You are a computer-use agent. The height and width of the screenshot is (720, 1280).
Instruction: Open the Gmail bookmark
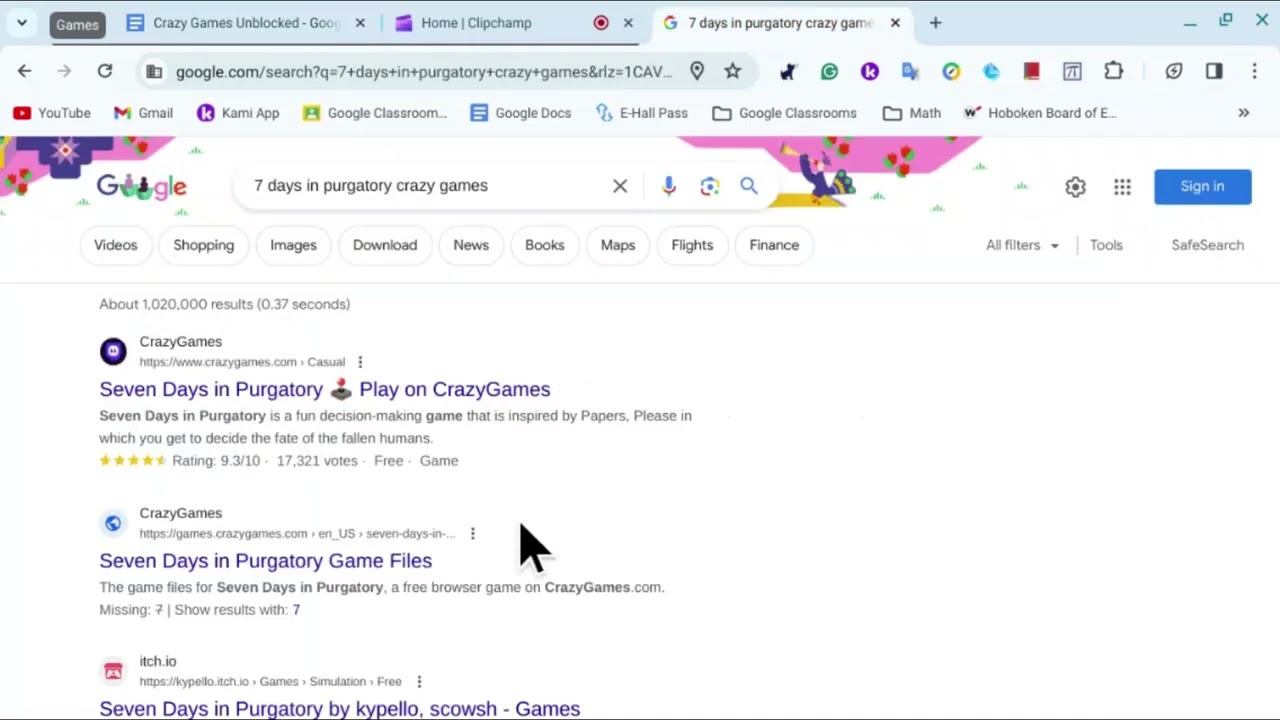tap(143, 113)
